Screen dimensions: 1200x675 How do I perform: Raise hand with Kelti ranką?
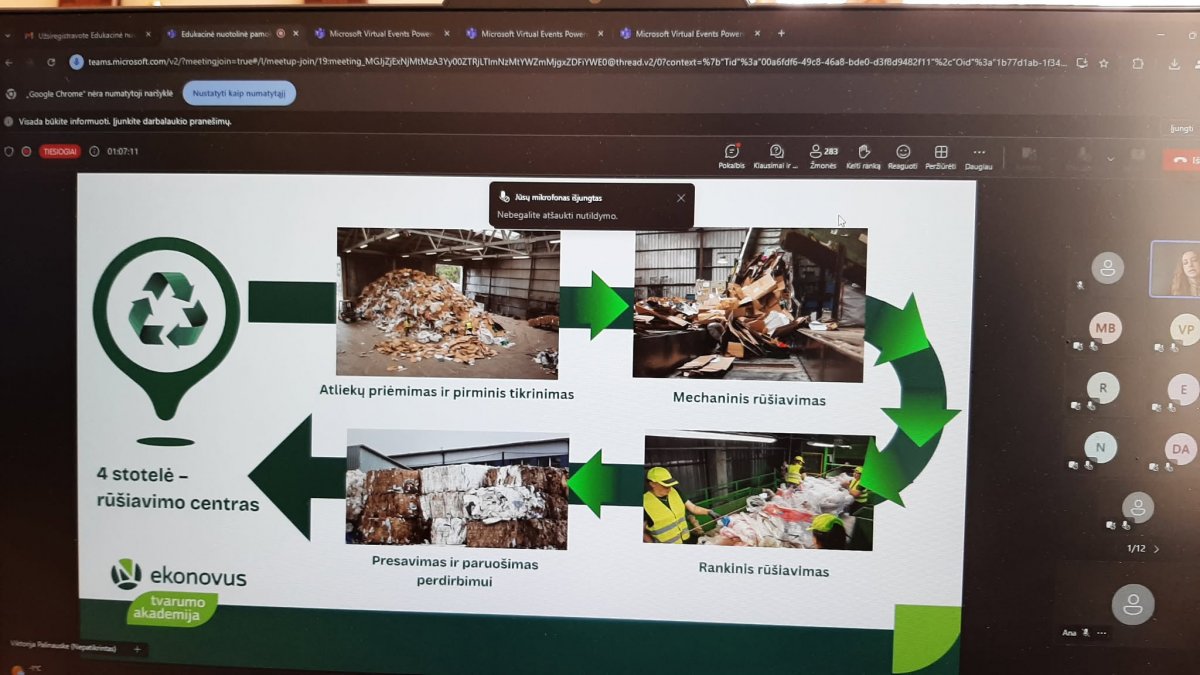(x=863, y=155)
